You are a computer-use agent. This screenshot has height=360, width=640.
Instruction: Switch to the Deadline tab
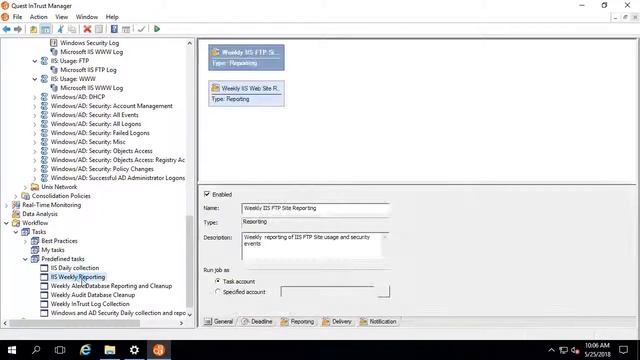pos(257,322)
